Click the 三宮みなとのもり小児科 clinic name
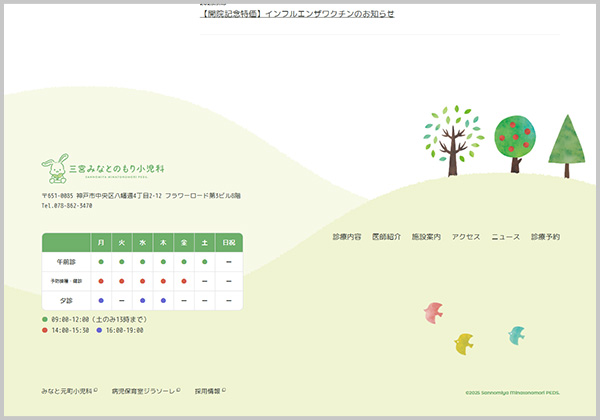600x420 pixels. pyautogui.click(x=123, y=167)
